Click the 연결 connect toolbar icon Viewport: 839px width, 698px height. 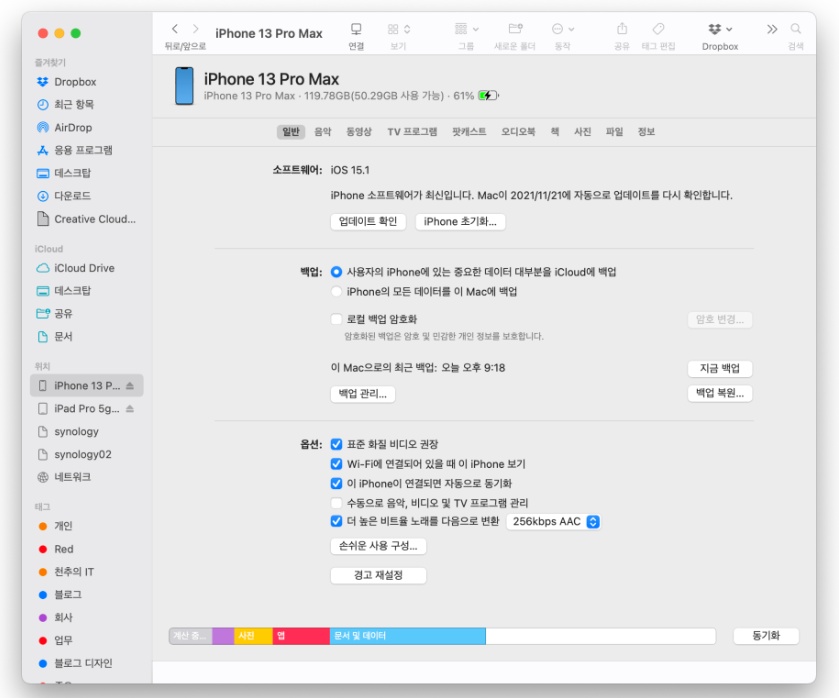[x=356, y=29]
